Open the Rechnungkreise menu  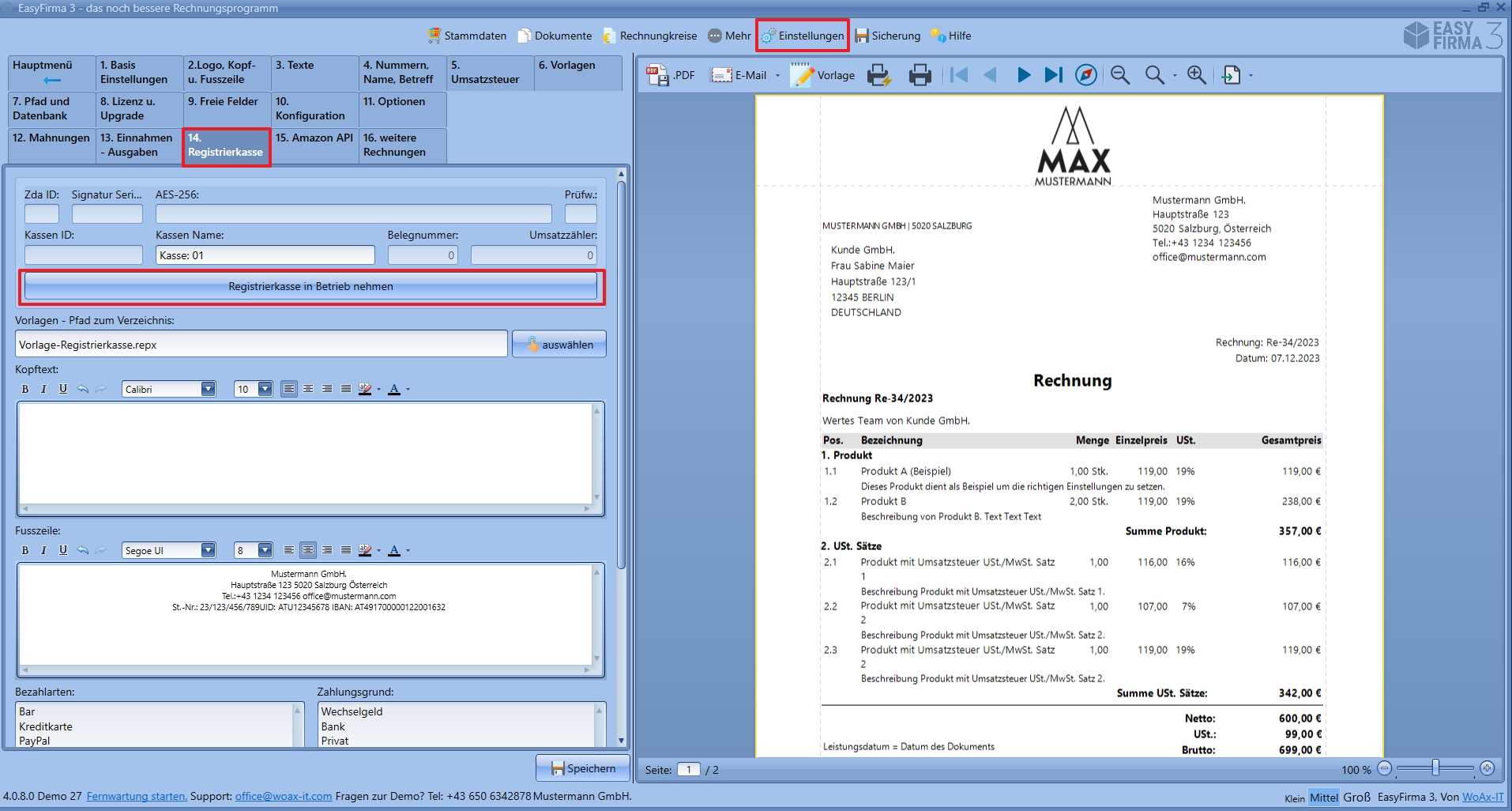pyautogui.click(x=649, y=36)
